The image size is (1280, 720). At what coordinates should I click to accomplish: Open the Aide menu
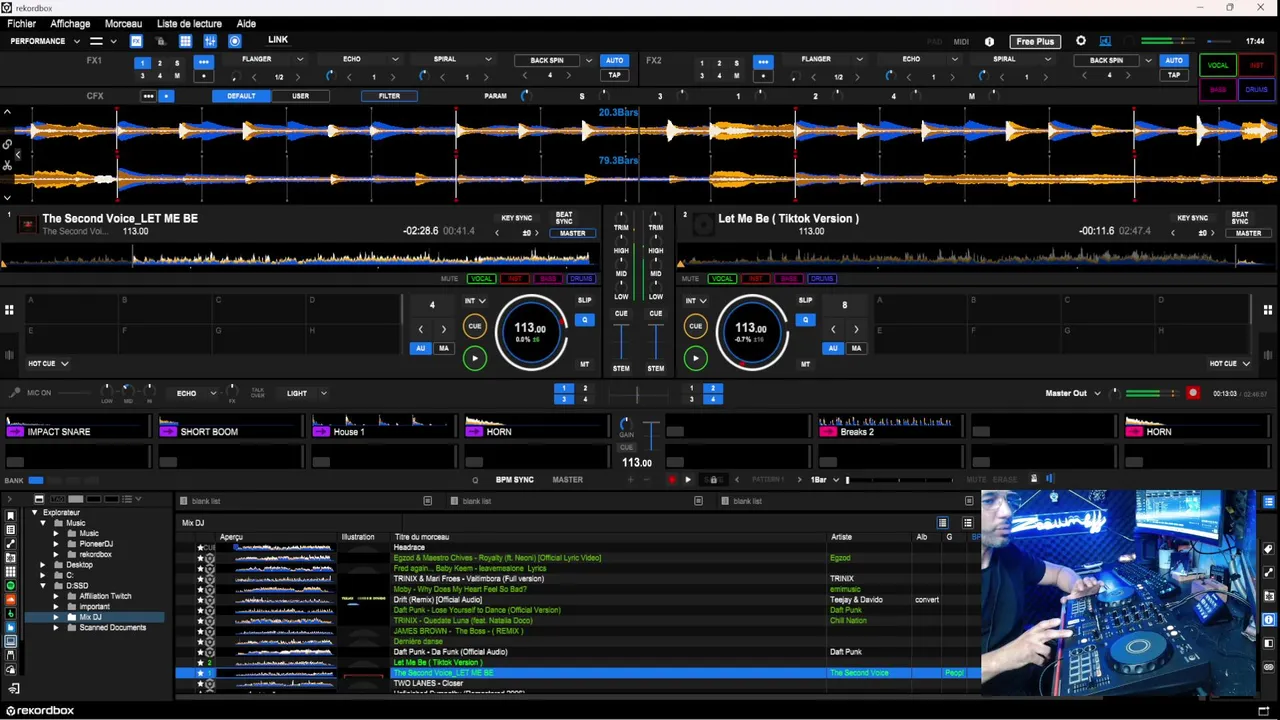pos(246,24)
